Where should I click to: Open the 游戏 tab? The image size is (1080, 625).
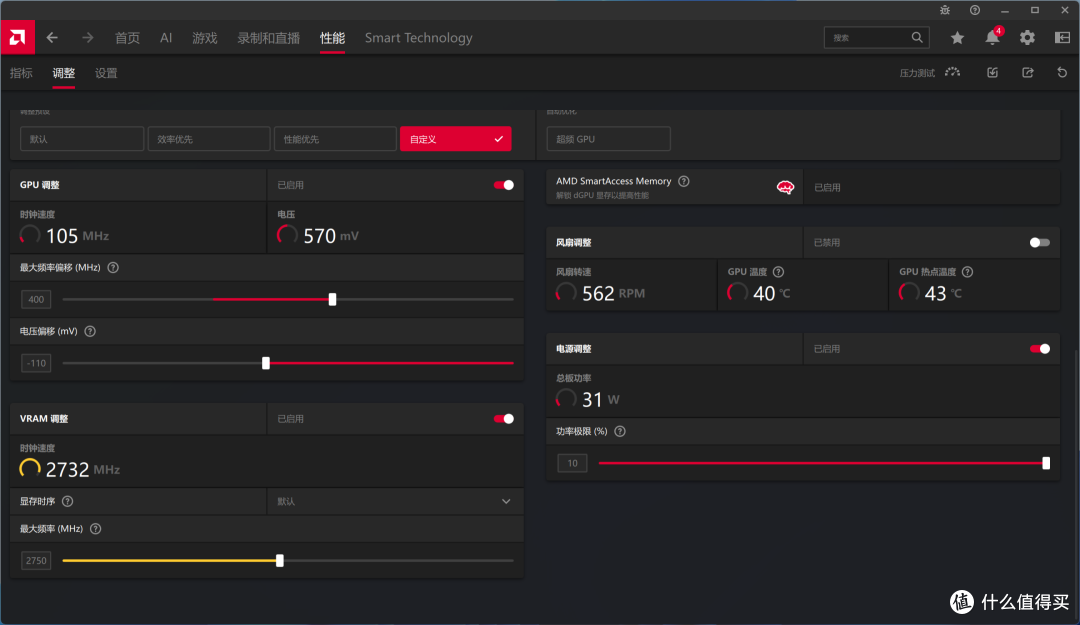[x=205, y=38]
